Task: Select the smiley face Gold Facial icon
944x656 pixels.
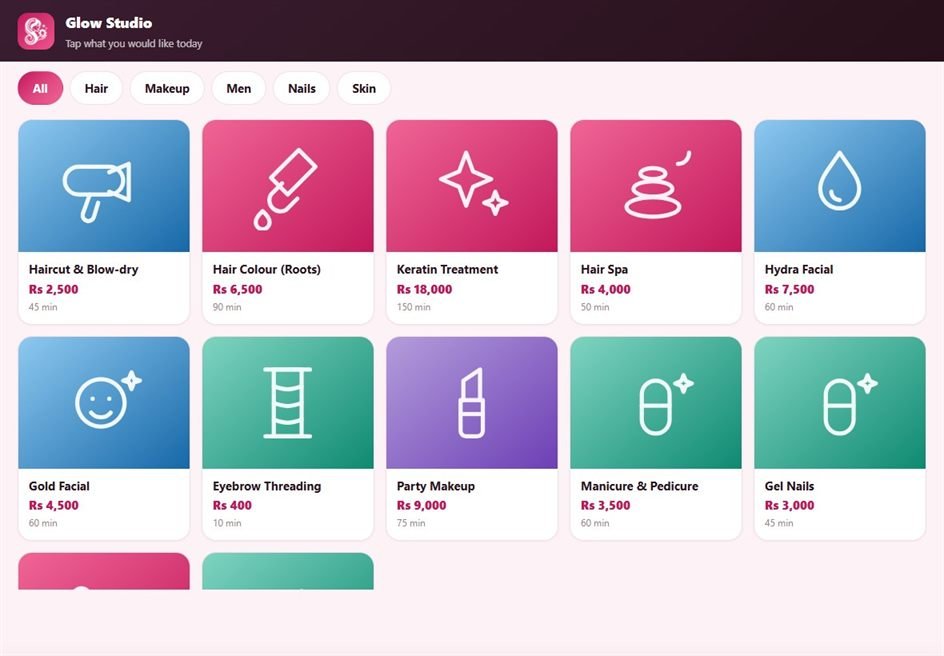Action: pos(108,400)
